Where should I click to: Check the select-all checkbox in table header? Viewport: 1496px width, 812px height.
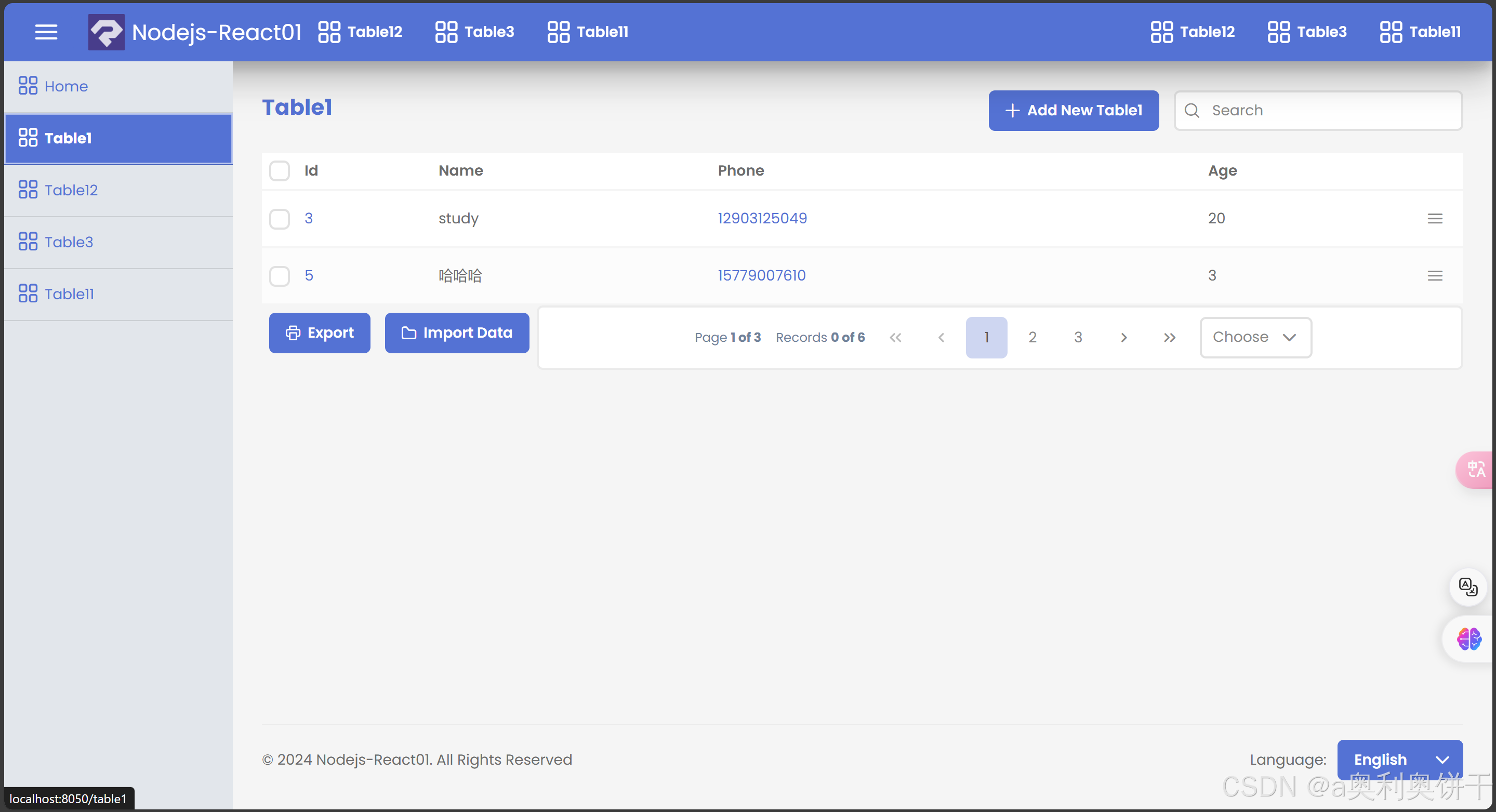(x=280, y=170)
